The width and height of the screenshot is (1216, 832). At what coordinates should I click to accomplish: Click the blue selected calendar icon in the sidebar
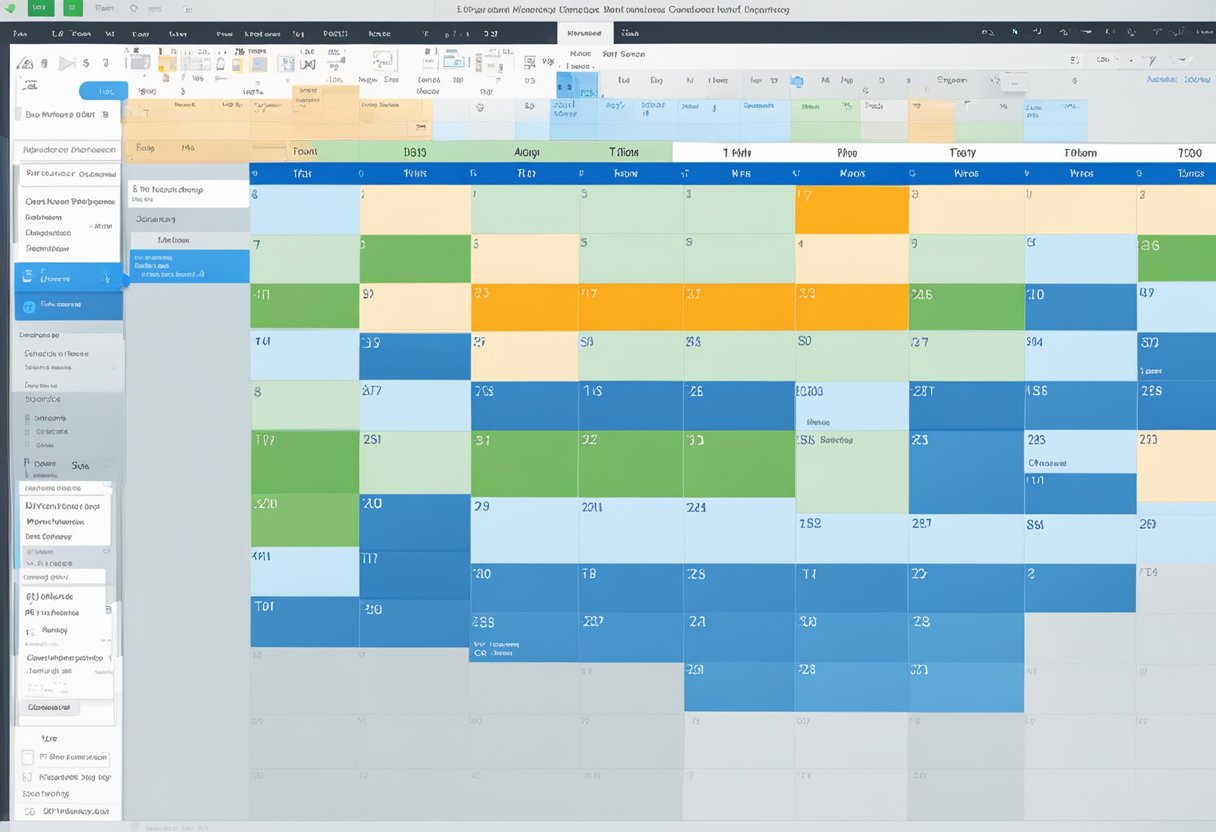[x=27, y=277]
